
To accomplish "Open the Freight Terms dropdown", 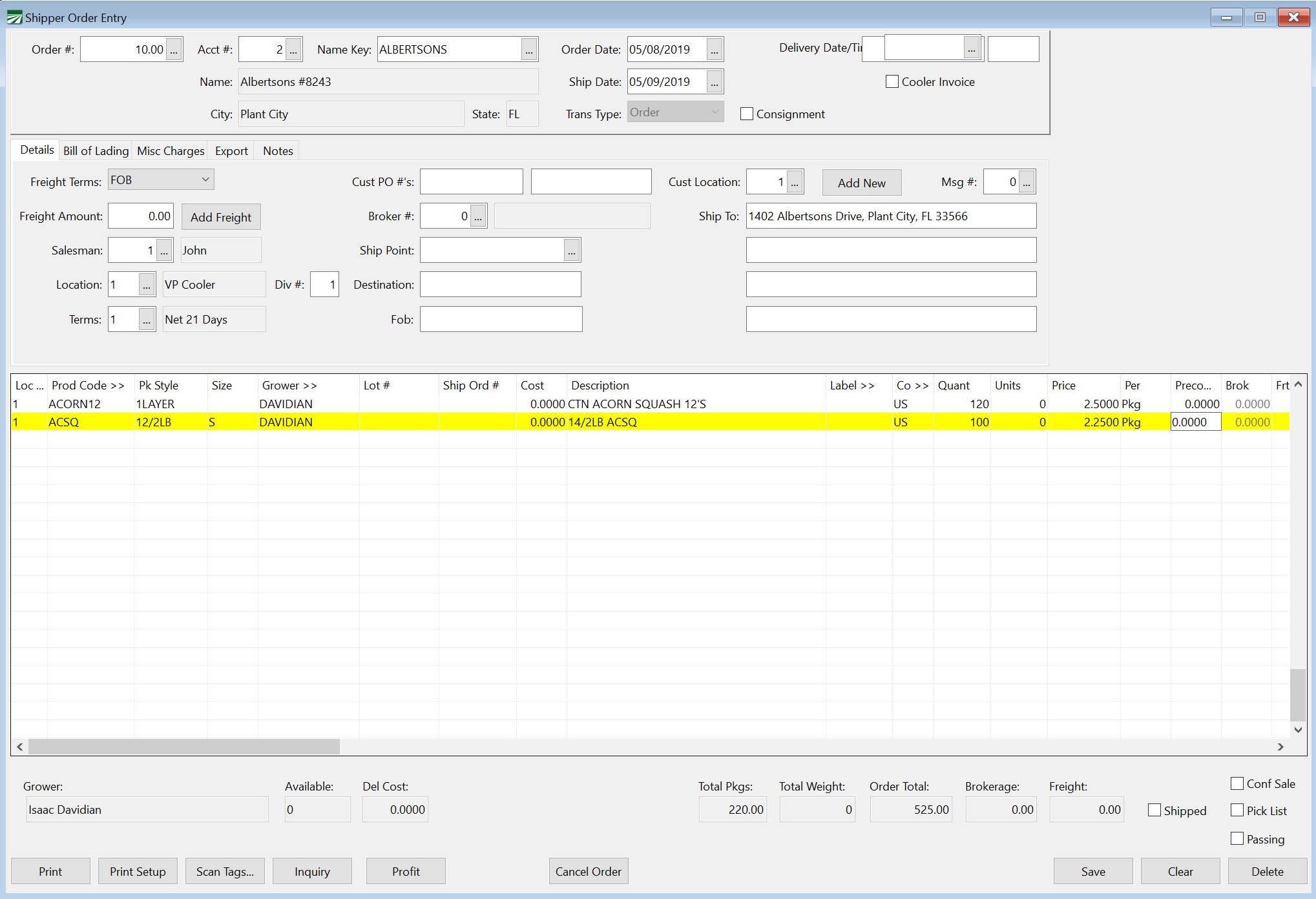I will tap(205, 180).
